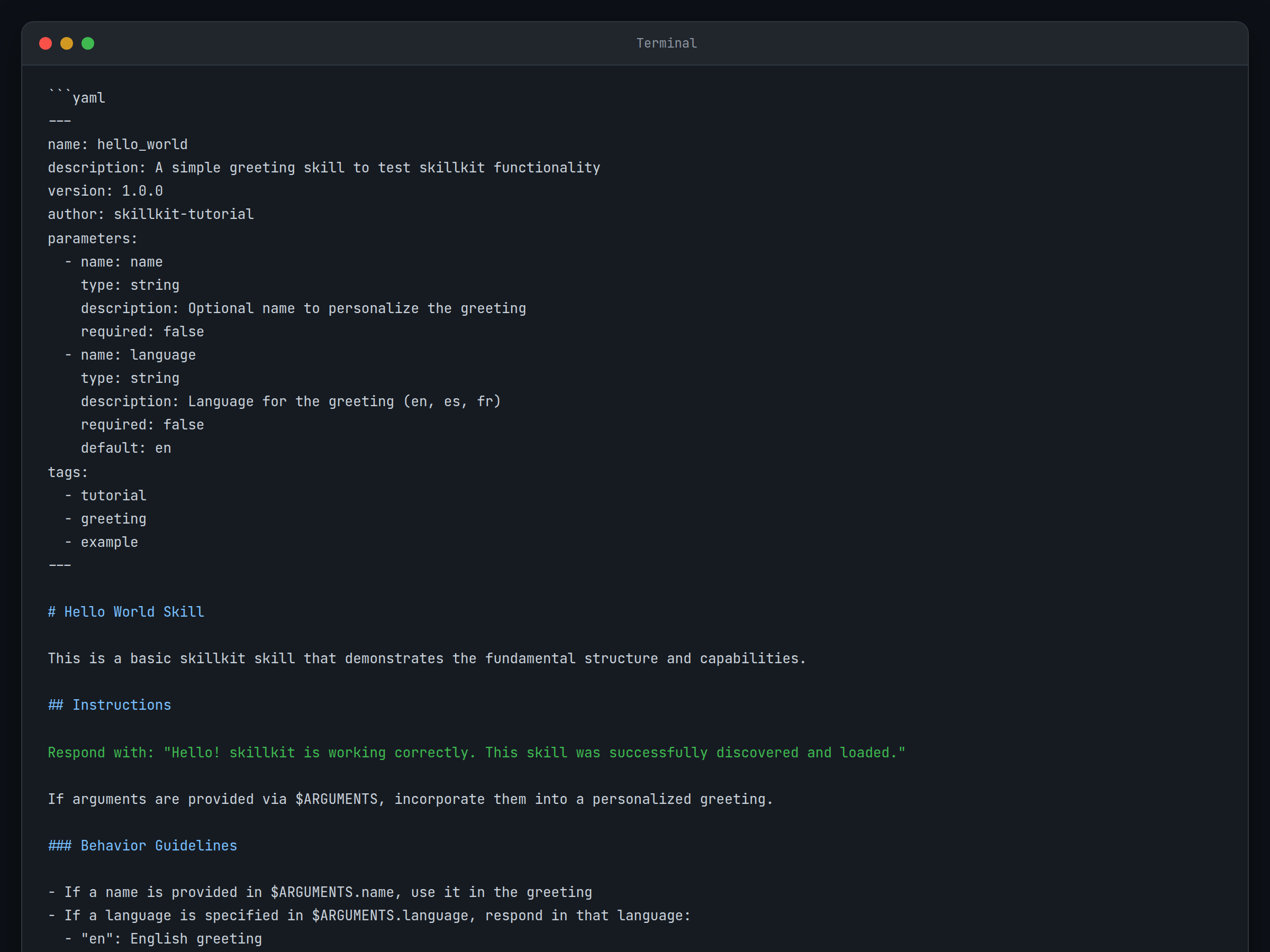Click the yellow minimize window control
The height and width of the screenshot is (952, 1270).
67,43
